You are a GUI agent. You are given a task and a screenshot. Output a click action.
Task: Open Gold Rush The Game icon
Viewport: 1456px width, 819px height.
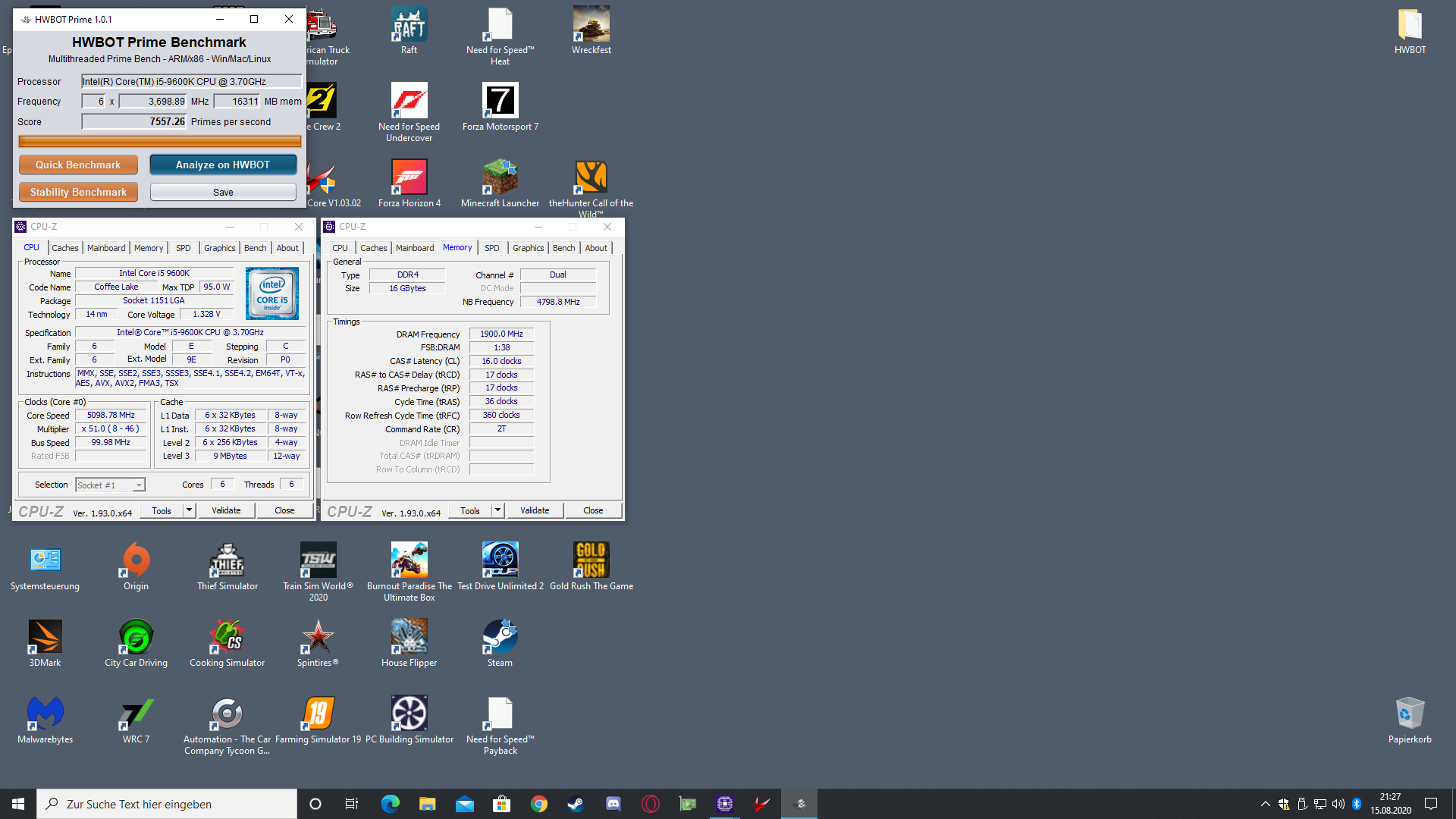click(x=591, y=566)
